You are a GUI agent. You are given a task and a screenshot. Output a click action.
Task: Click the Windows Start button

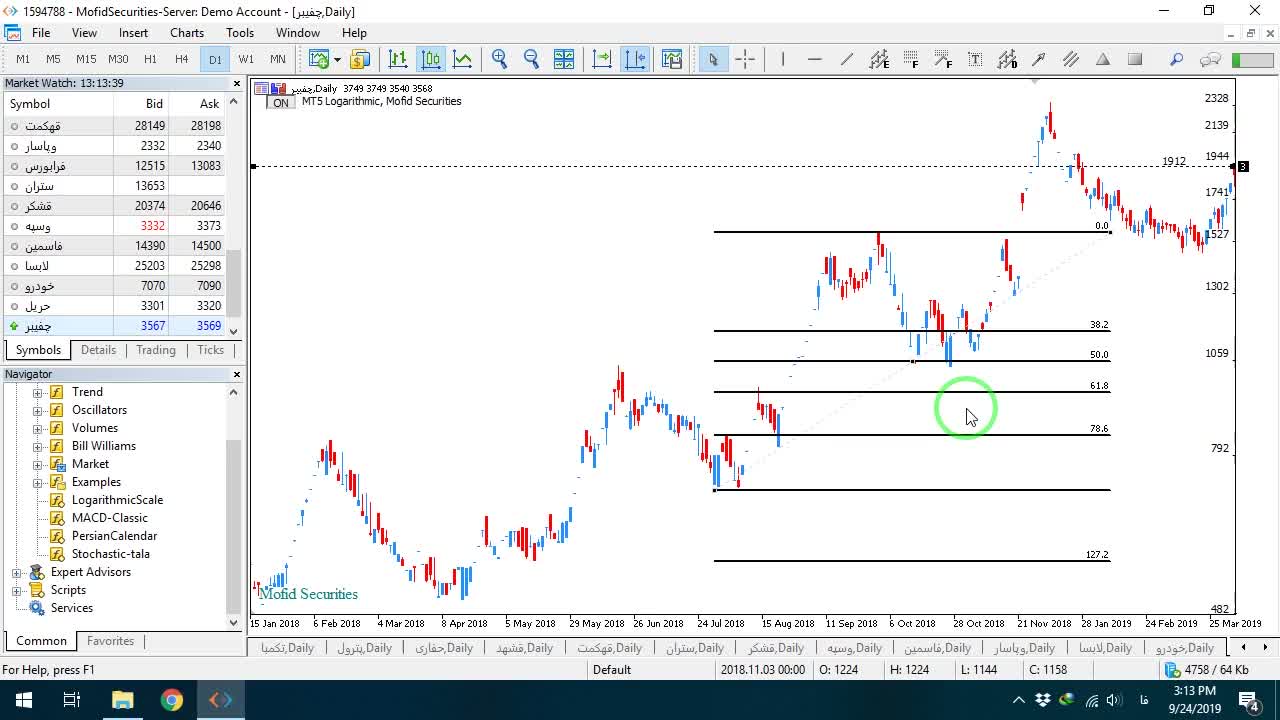pyautogui.click(x=23, y=700)
